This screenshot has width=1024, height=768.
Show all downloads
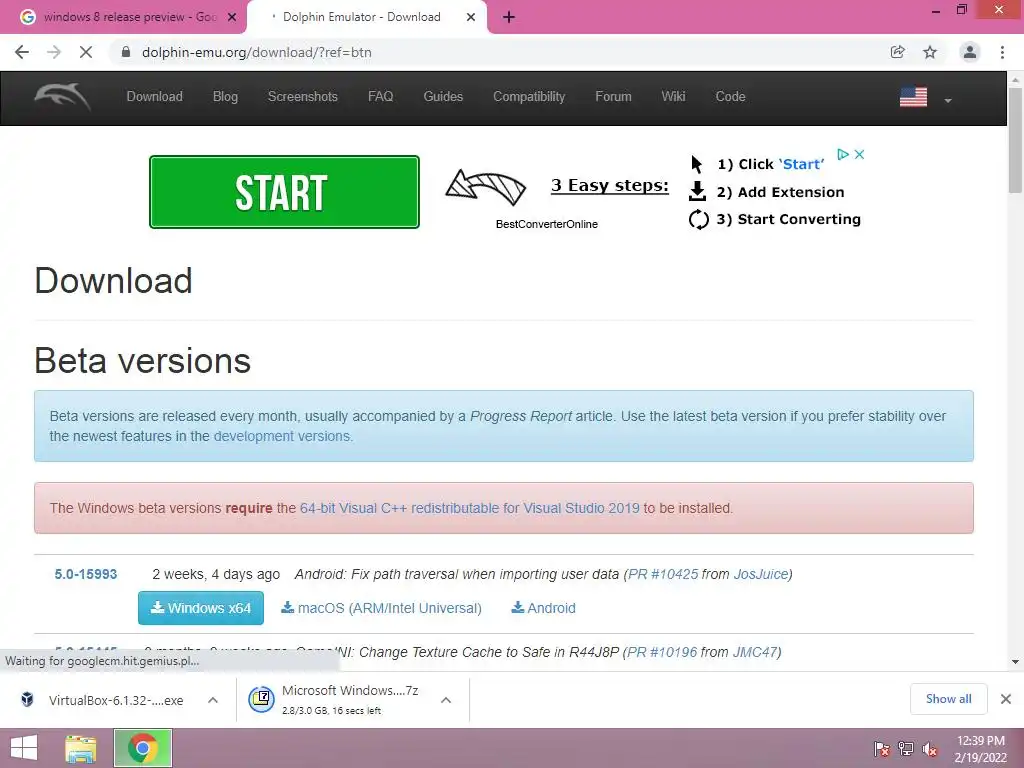pyautogui.click(x=948, y=699)
